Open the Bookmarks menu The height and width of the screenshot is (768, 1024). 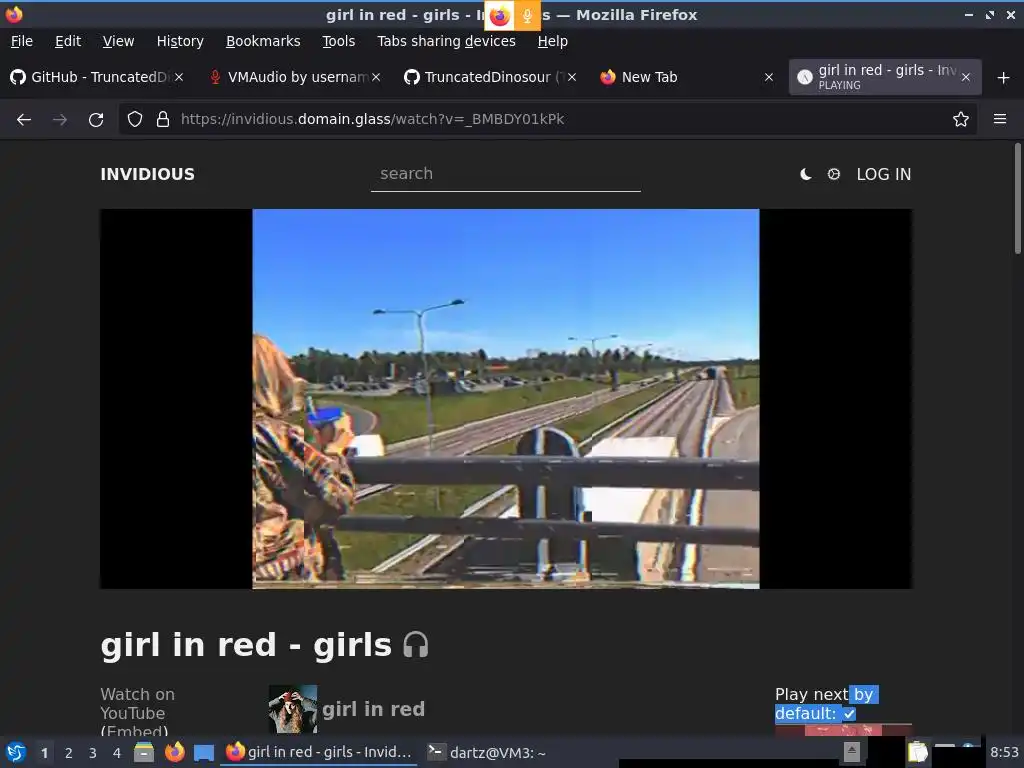(263, 41)
